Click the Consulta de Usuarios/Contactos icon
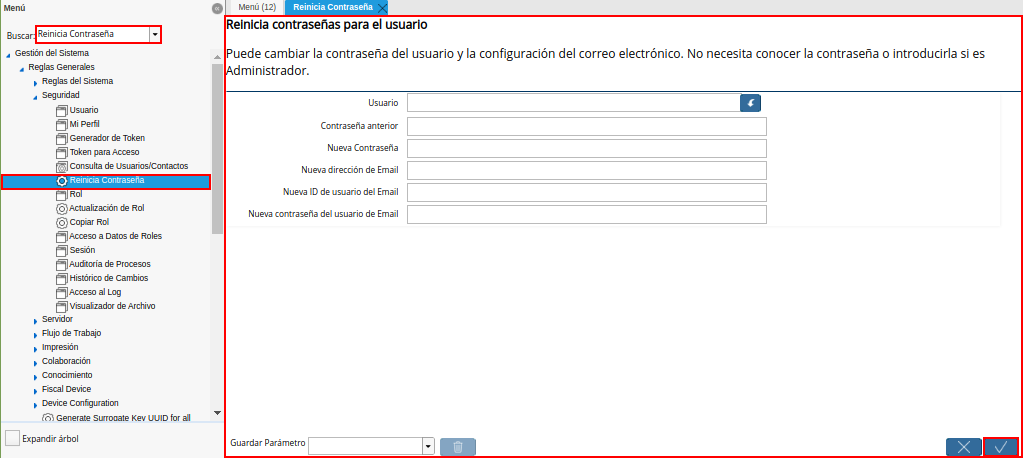The image size is (1023, 458). pos(62,167)
